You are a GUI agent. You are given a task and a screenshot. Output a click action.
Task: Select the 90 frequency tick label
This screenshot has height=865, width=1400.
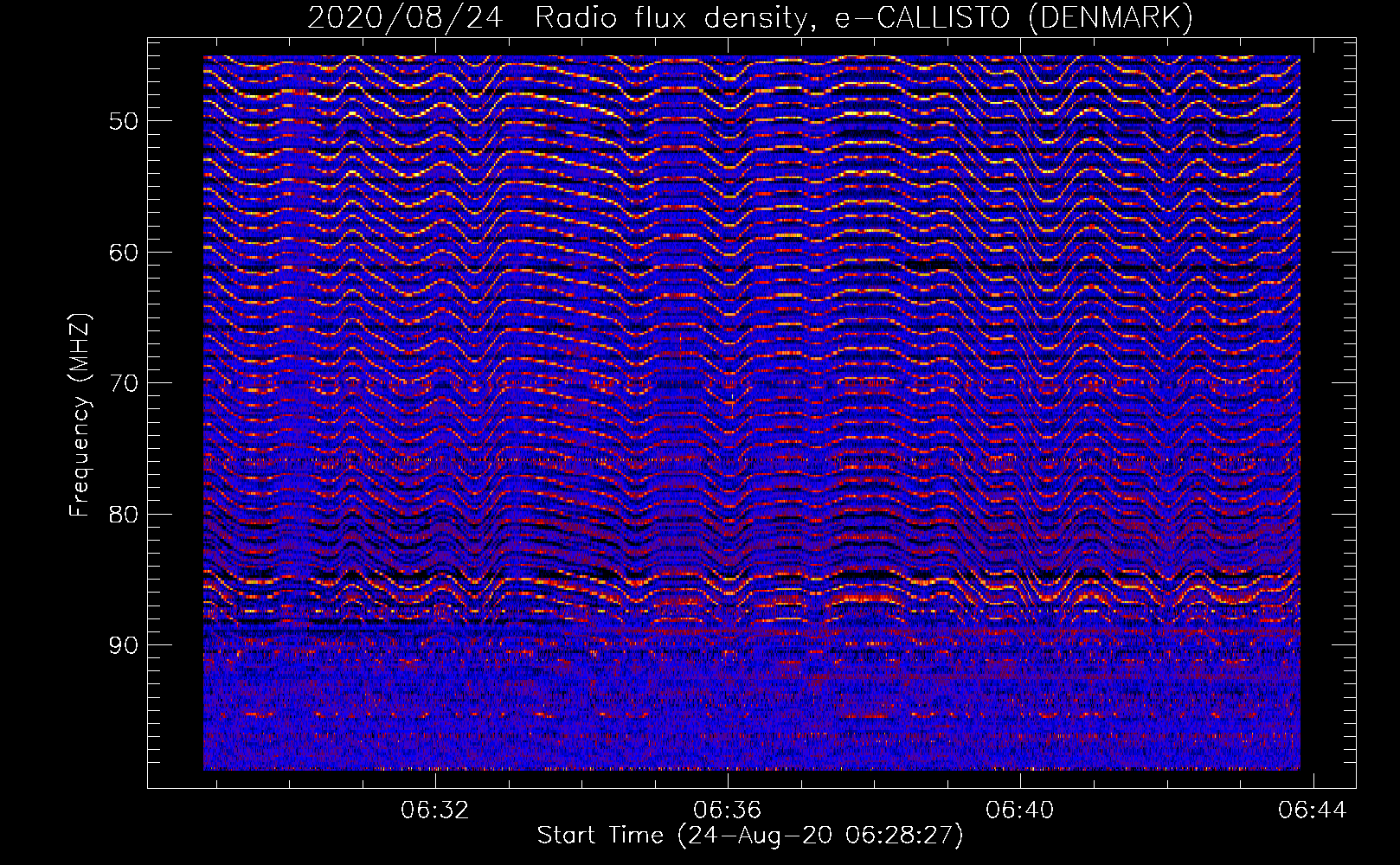point(124,646)
